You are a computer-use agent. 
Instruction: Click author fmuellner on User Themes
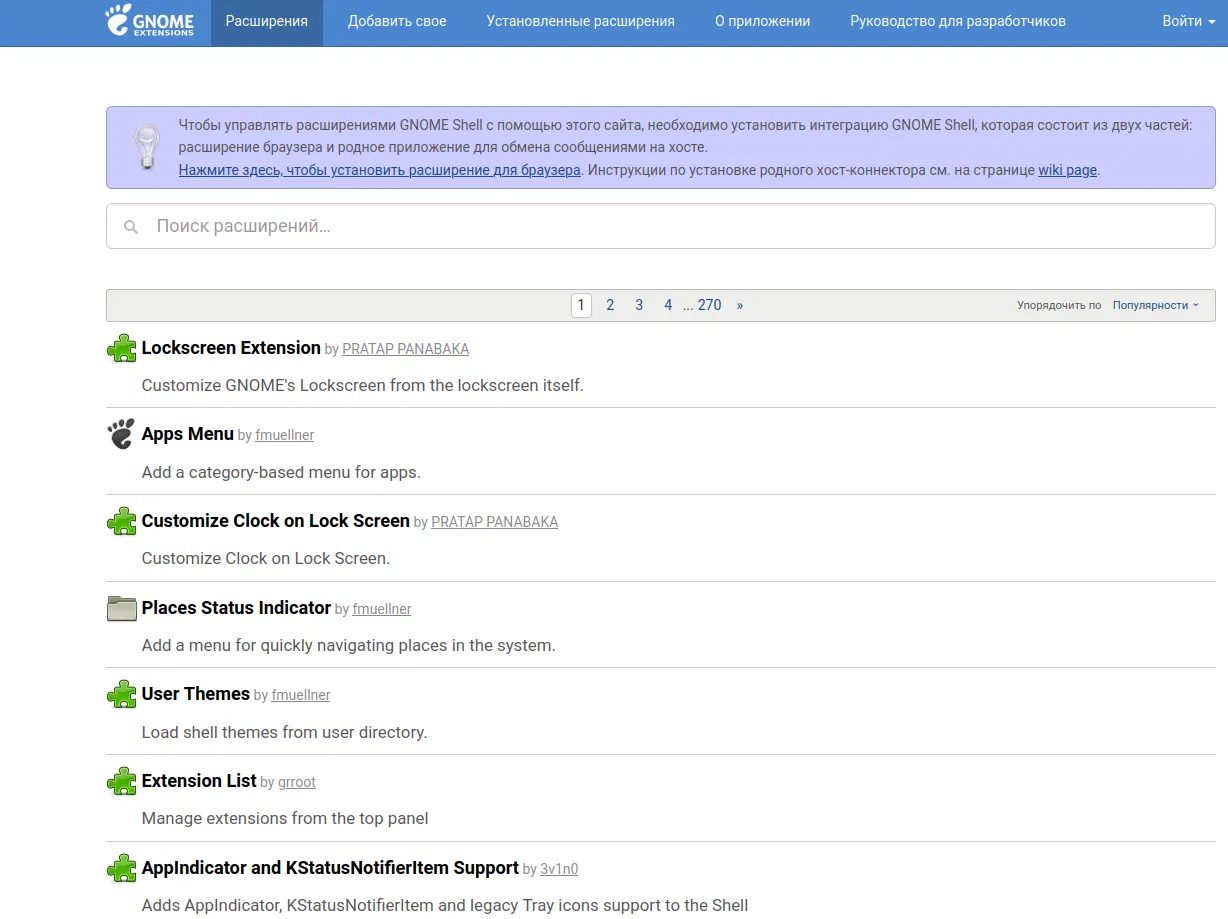point(300,695)
